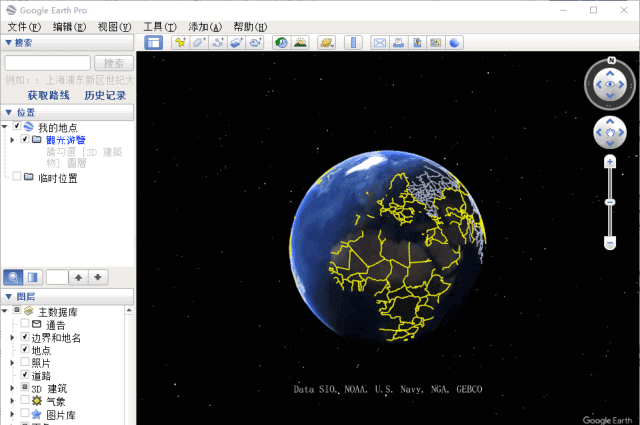Click the print toolbar icon
640x425 pixels.
click(399, 42)
